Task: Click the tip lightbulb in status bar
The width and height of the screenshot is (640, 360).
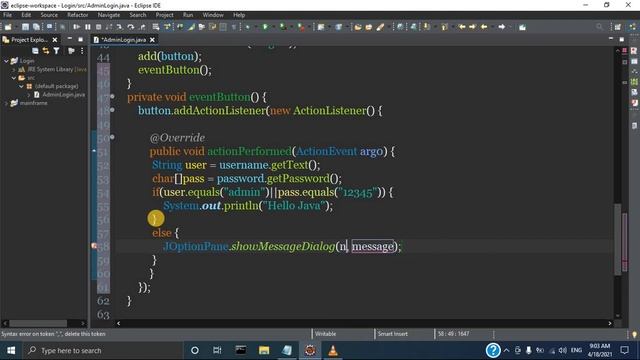Action: point(634,334)
